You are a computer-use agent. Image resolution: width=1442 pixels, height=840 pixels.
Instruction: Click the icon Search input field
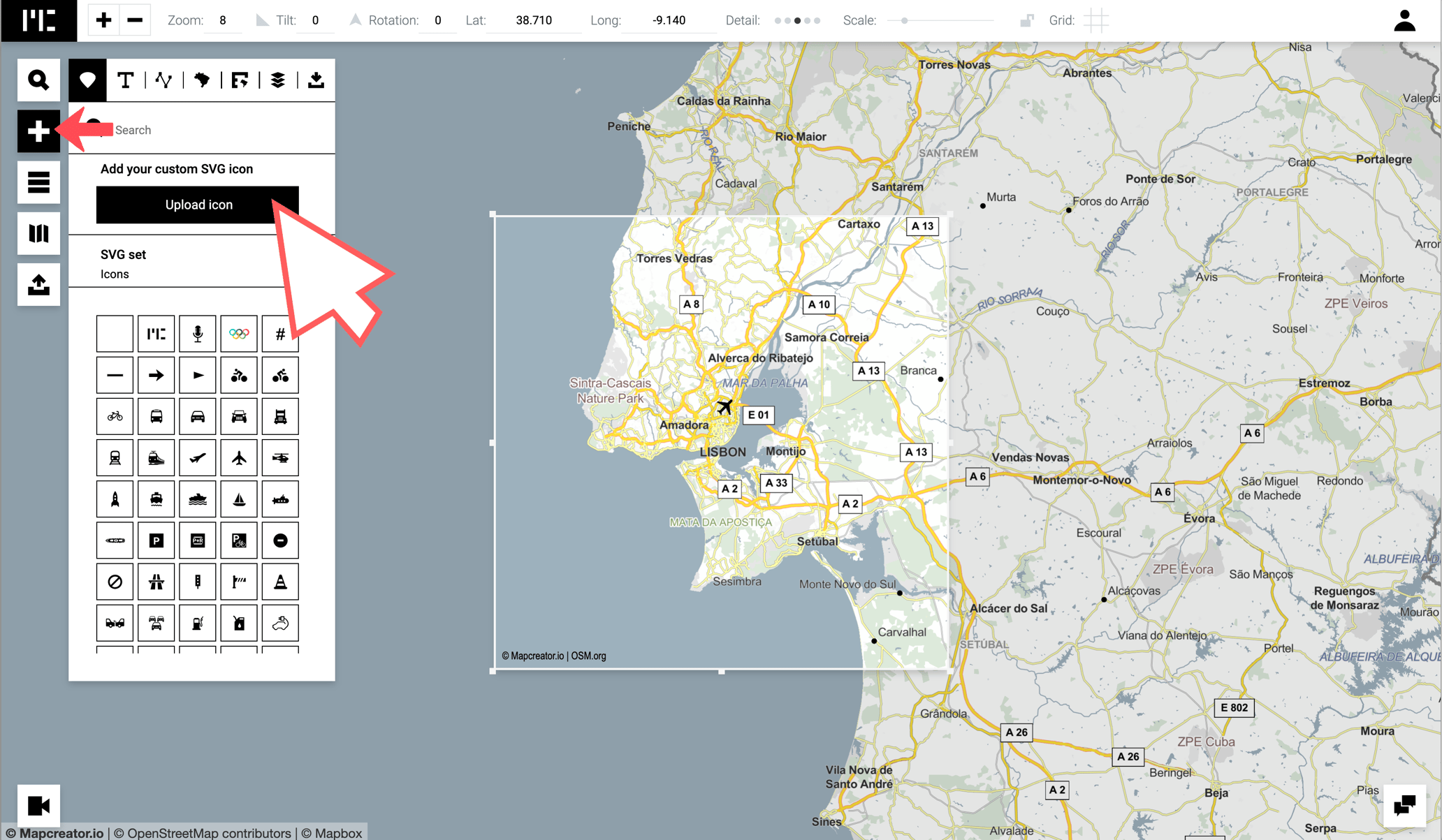(210, 130)
